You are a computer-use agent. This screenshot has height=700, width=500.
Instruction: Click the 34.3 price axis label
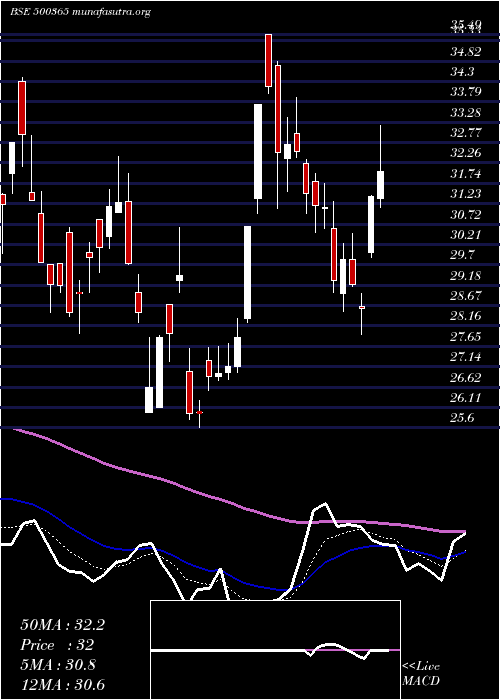462,72
